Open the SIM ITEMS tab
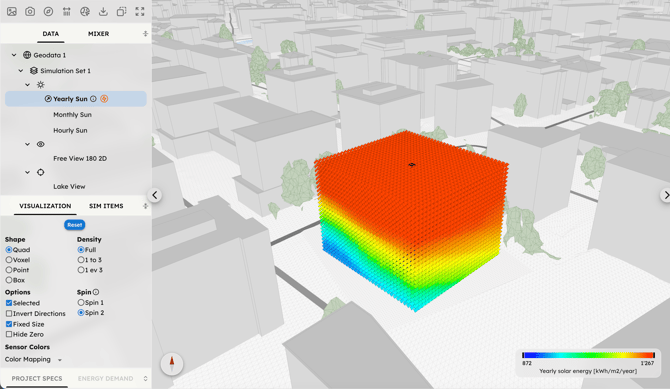The width and height of the screenshot is (670, 389). (x=106, y=206)
